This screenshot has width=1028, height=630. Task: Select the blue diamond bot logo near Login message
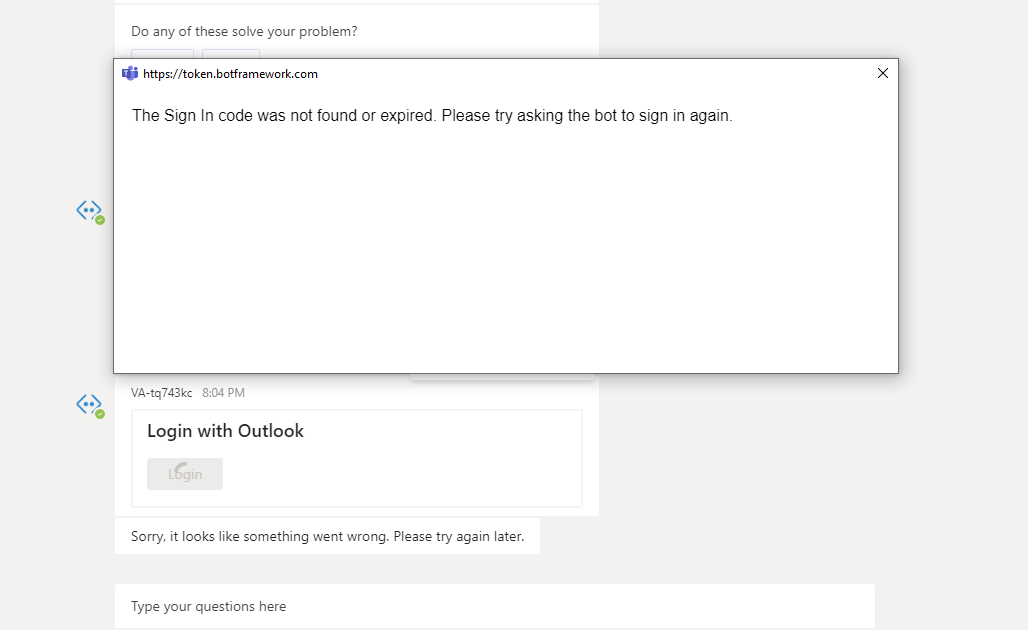coord(88,404)
